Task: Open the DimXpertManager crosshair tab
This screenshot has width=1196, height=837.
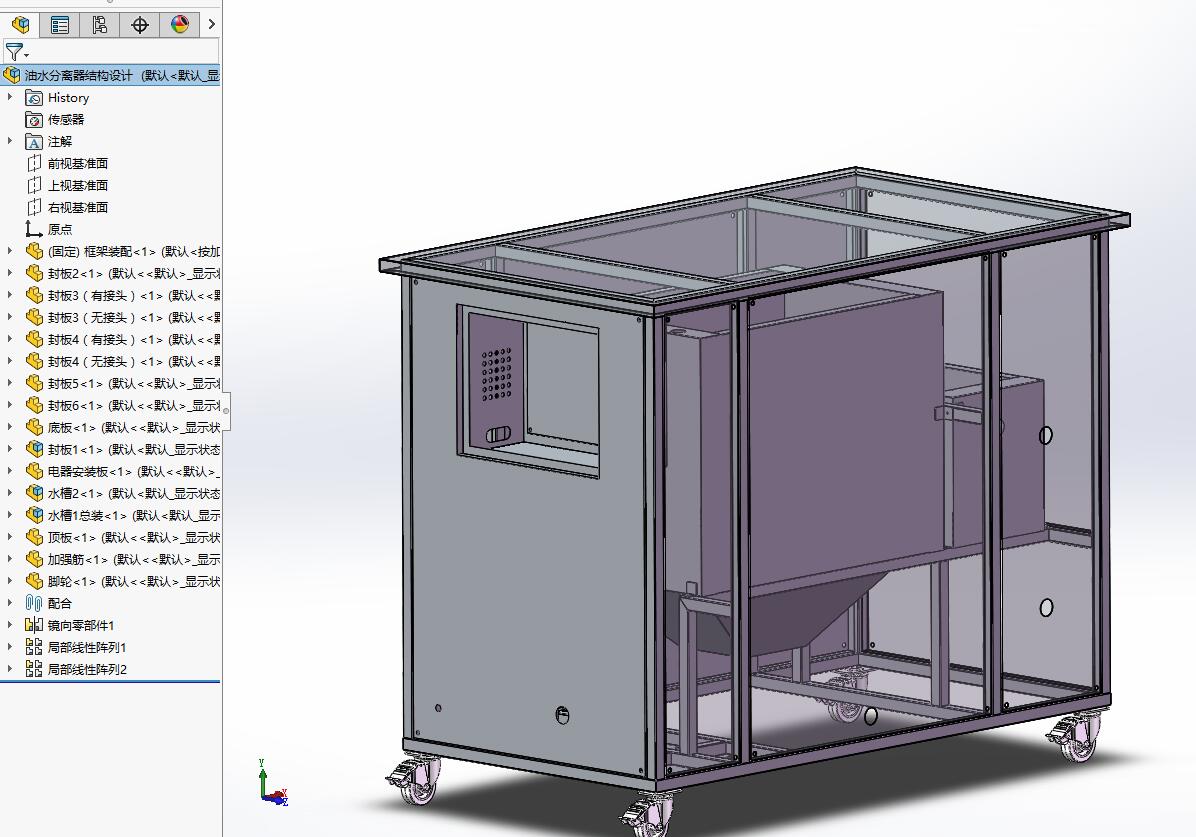Action: (x=140, y=25)
